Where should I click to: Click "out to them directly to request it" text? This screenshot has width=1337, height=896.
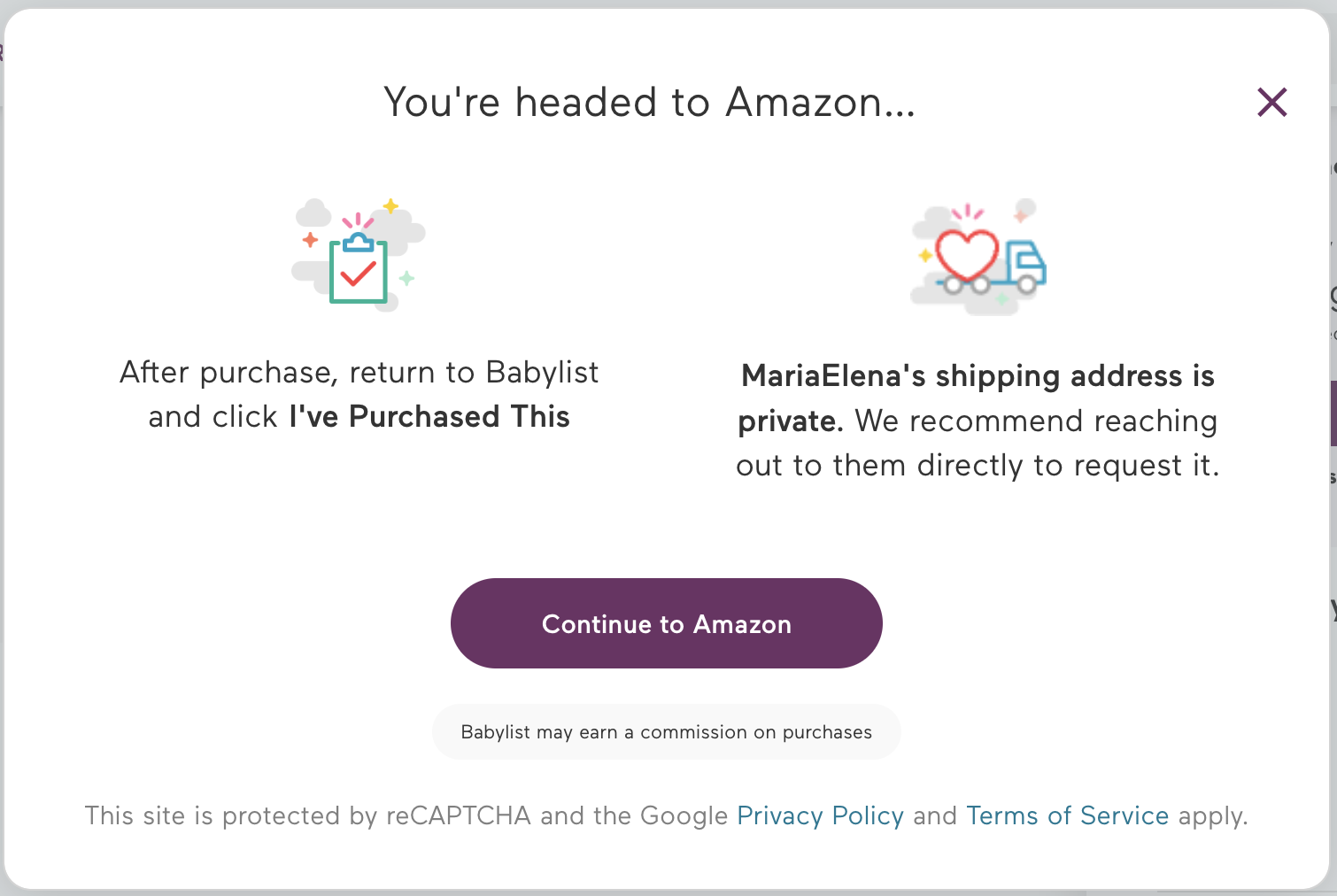978,466
